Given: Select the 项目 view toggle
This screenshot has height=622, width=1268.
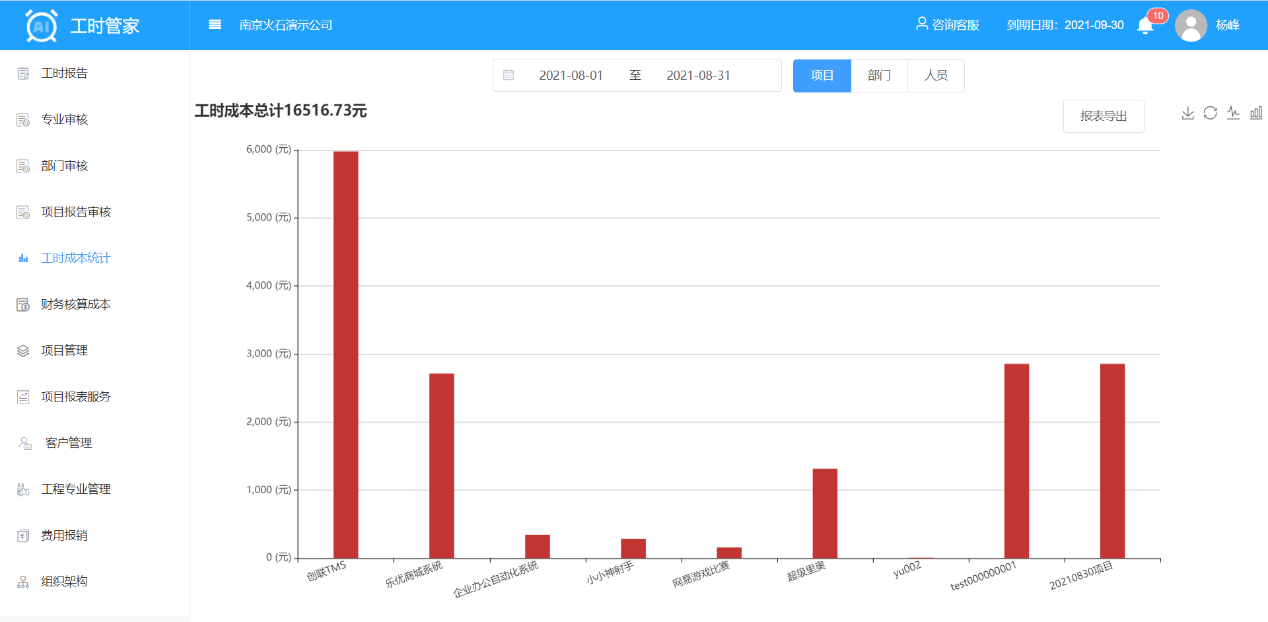Looking at the screenshot, I should pyautogui.click(x=822, y=76).
